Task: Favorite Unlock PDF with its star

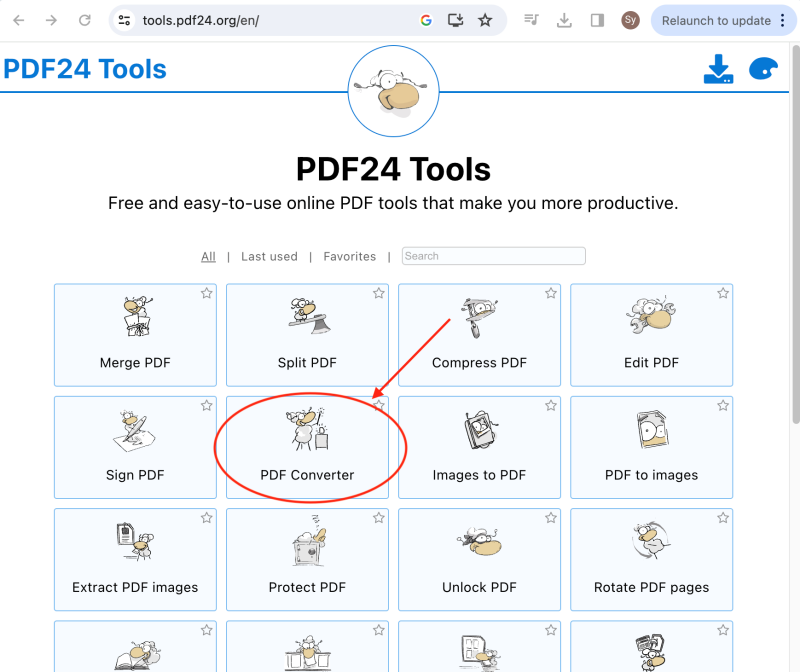Action: click(x=551, y=517)
